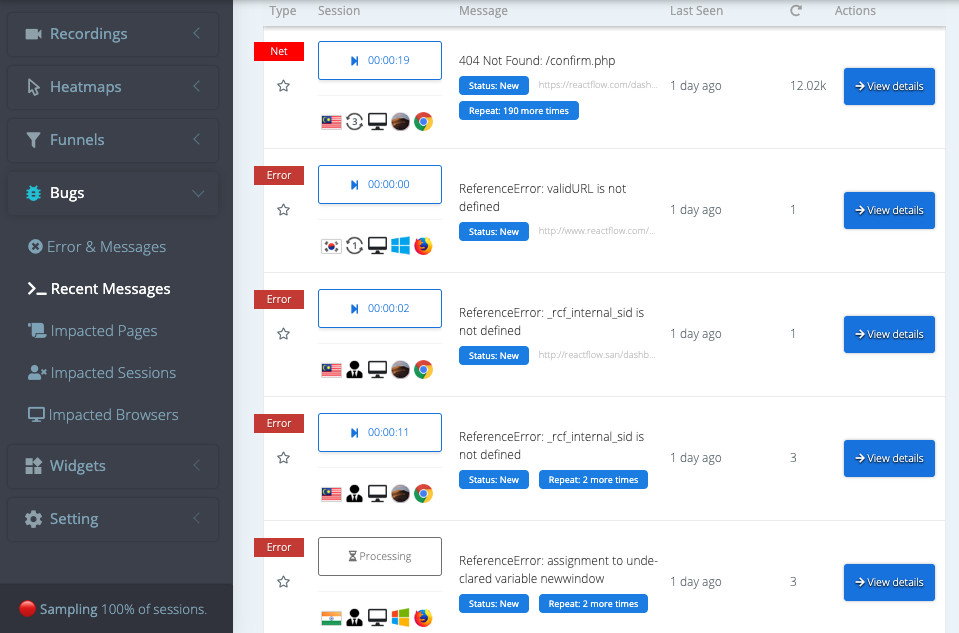Click 'Repeat: 190 more times' badge
Image resolution: width=959 pixels, height=633 pixels.
click(518, 111)
